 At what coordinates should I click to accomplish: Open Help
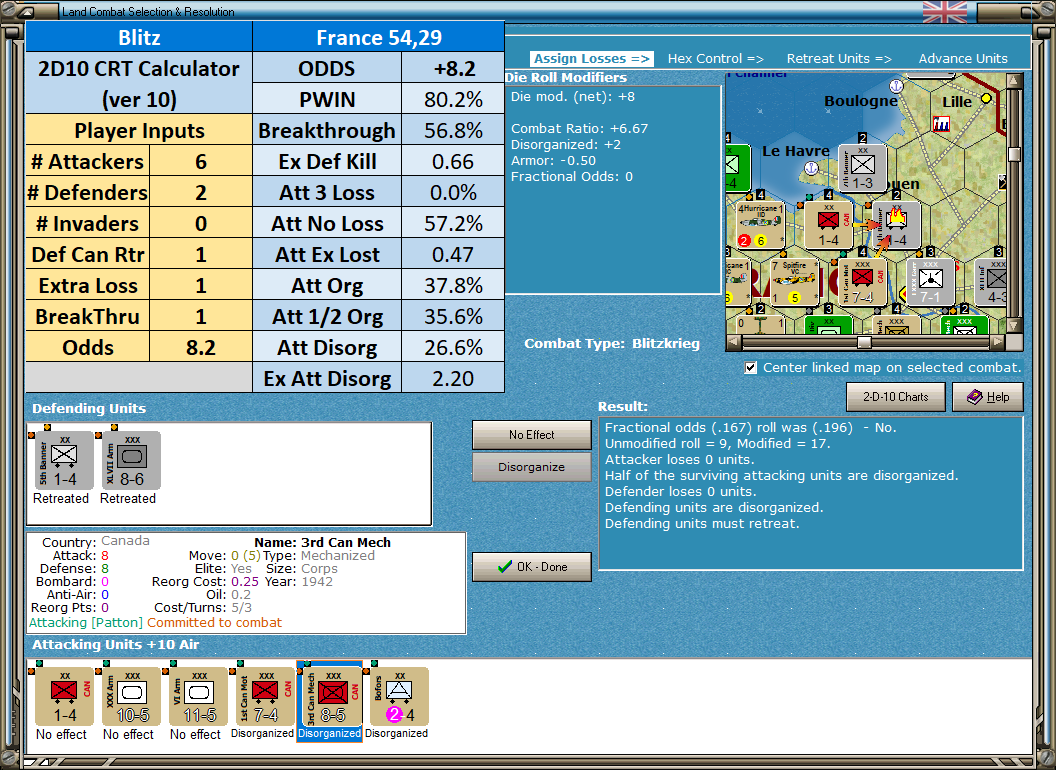click(988, 397)
